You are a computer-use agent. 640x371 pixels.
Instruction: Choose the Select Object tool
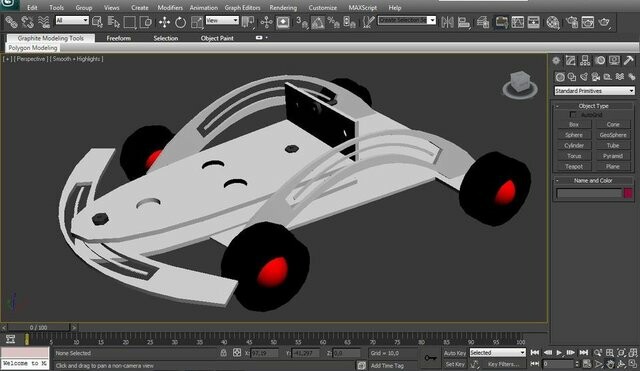(x=98, y=22)
